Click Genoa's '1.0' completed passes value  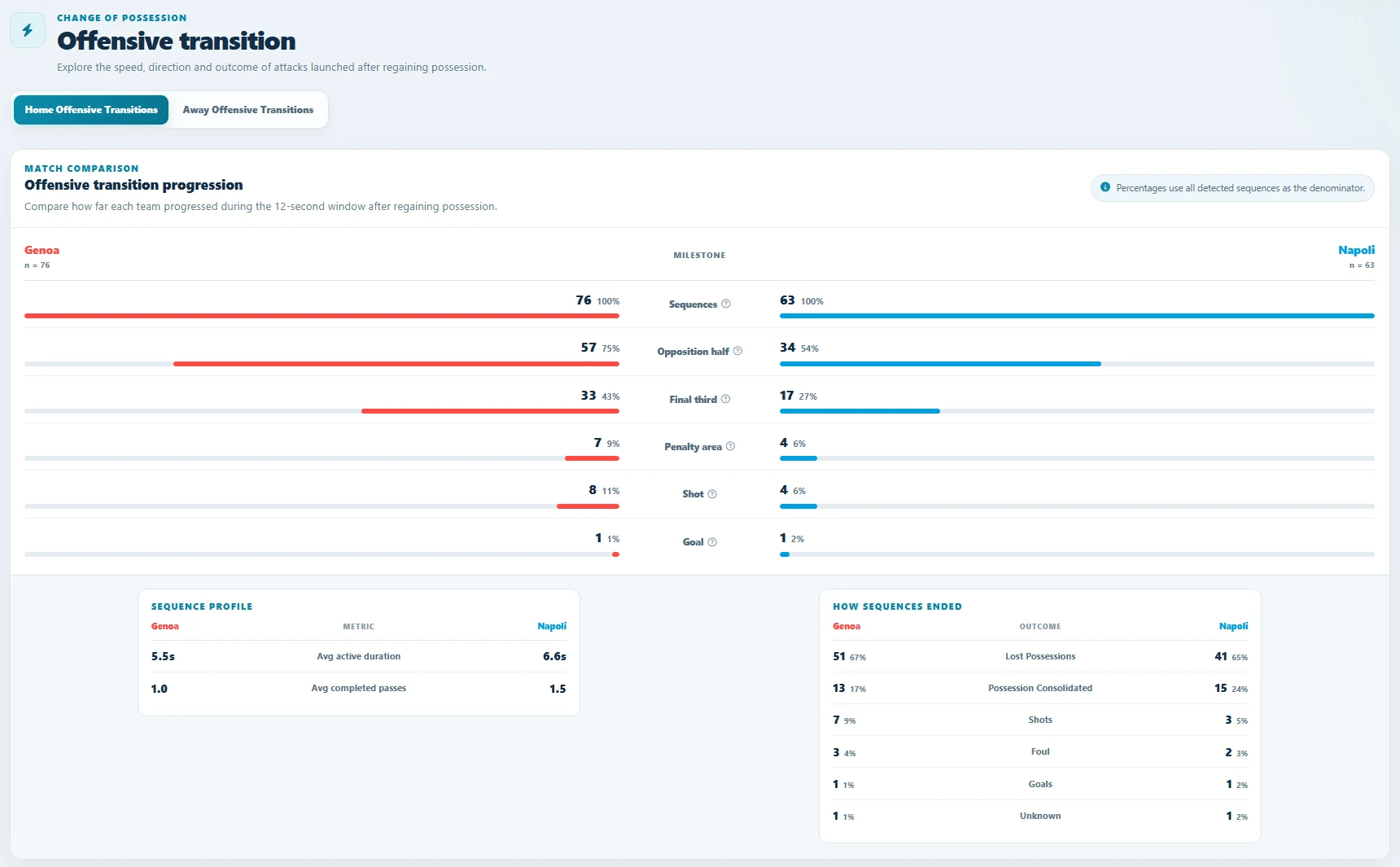[x=160, y=689]
